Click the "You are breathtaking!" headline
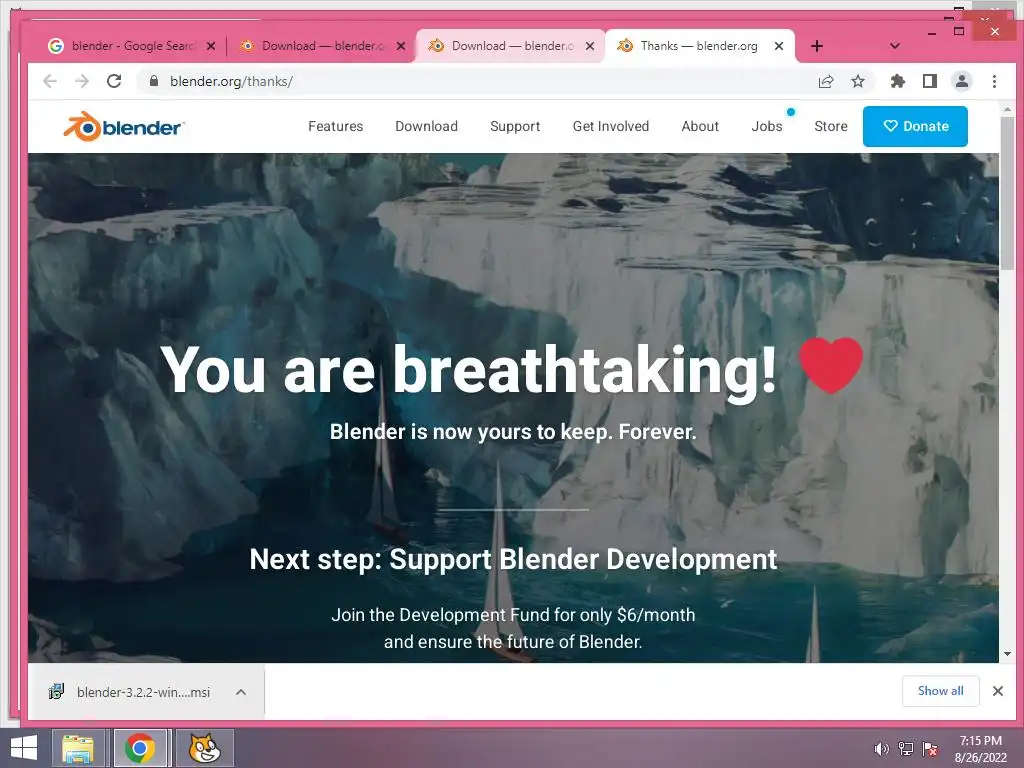Image resolution: width=1024 pixels, height=768 pixels. [x=468, y=370]
